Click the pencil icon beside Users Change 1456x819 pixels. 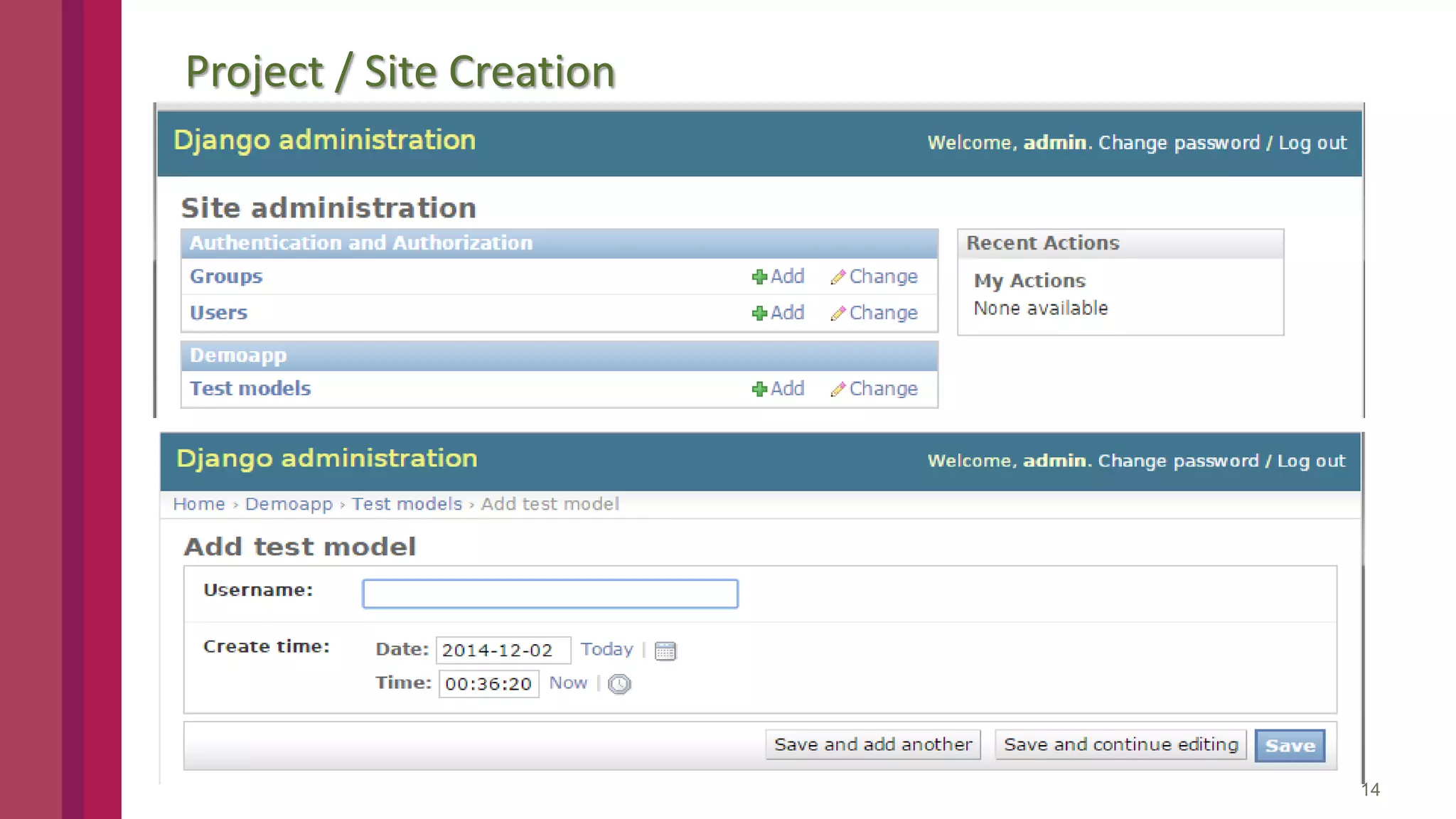coord(838,314)
